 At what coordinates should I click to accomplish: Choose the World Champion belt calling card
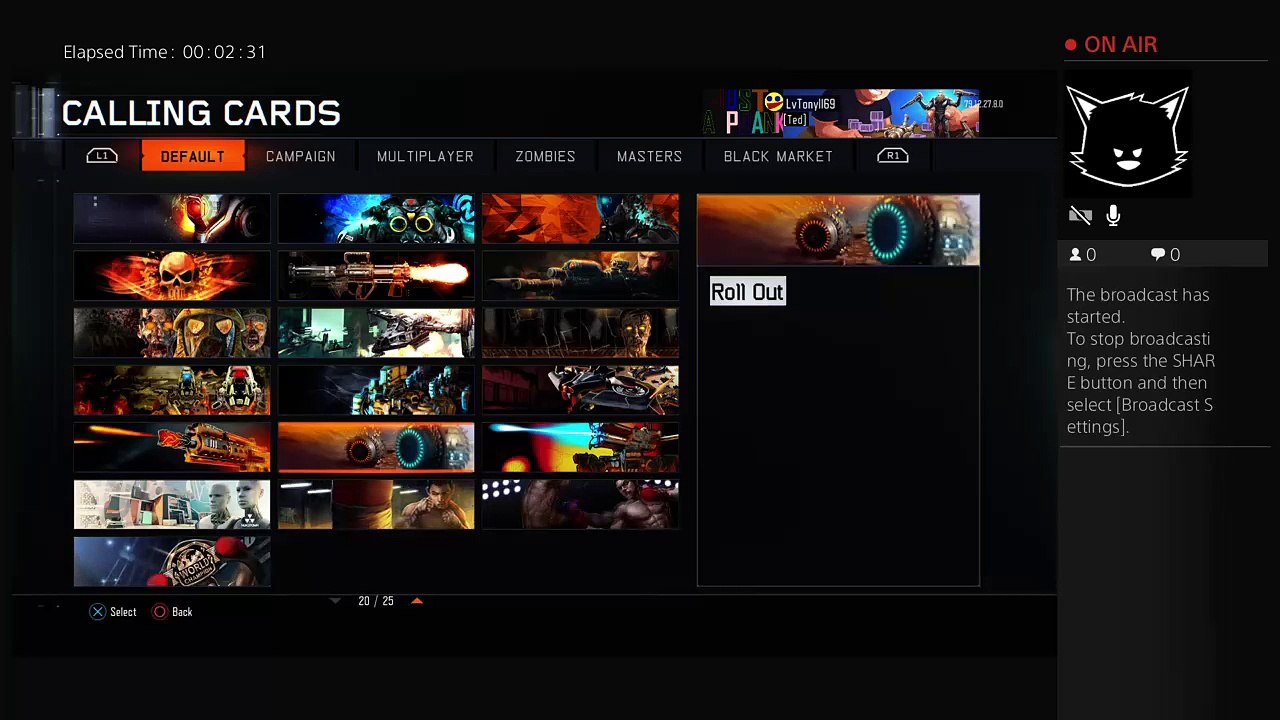tap(172, 561)
